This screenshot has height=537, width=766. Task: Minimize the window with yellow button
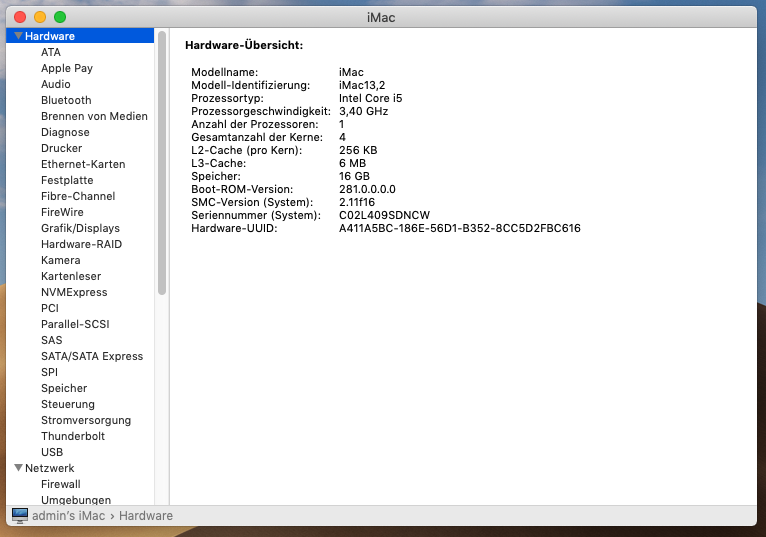40,18
